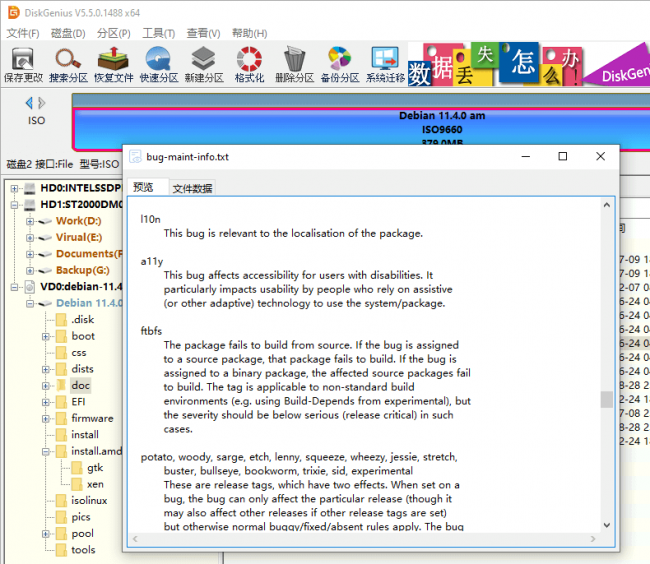Click the preview scroll-up arrow
This screenshot has height=564, width=650.
coord(606,205)
